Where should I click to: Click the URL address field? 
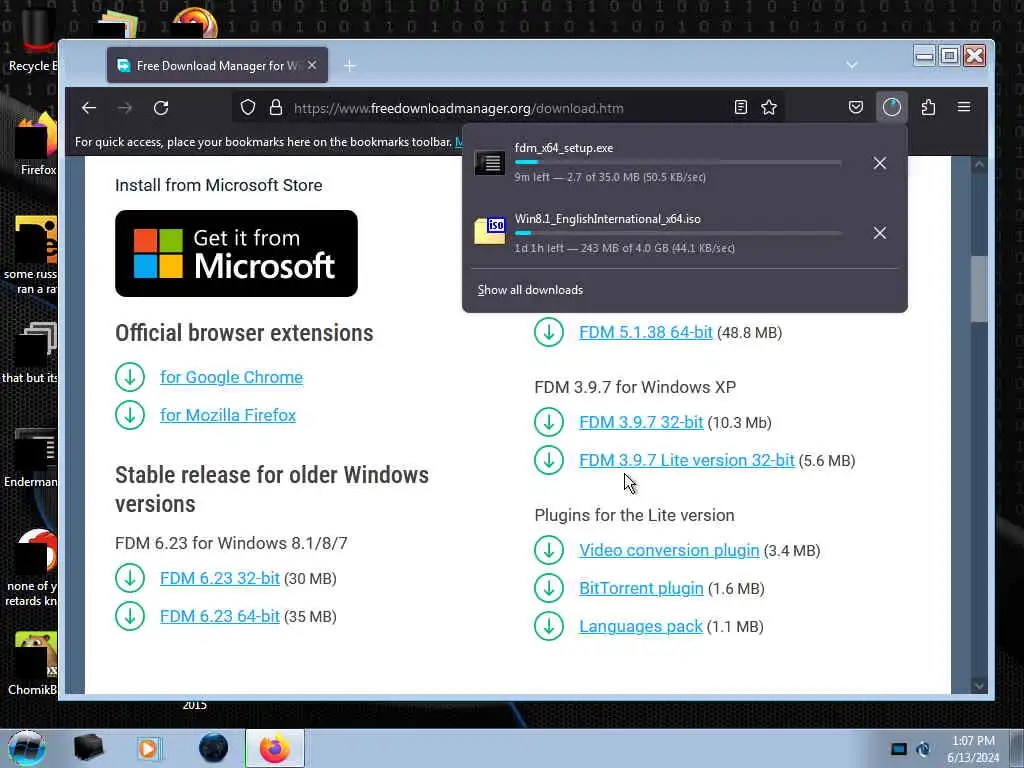point(509,108)
